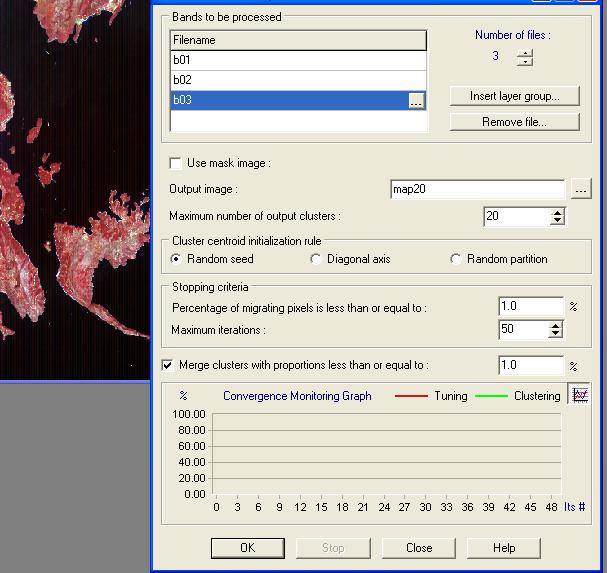Increase maximum number of output clusters
Screen dimensions: 607x573
coord(557,213)
